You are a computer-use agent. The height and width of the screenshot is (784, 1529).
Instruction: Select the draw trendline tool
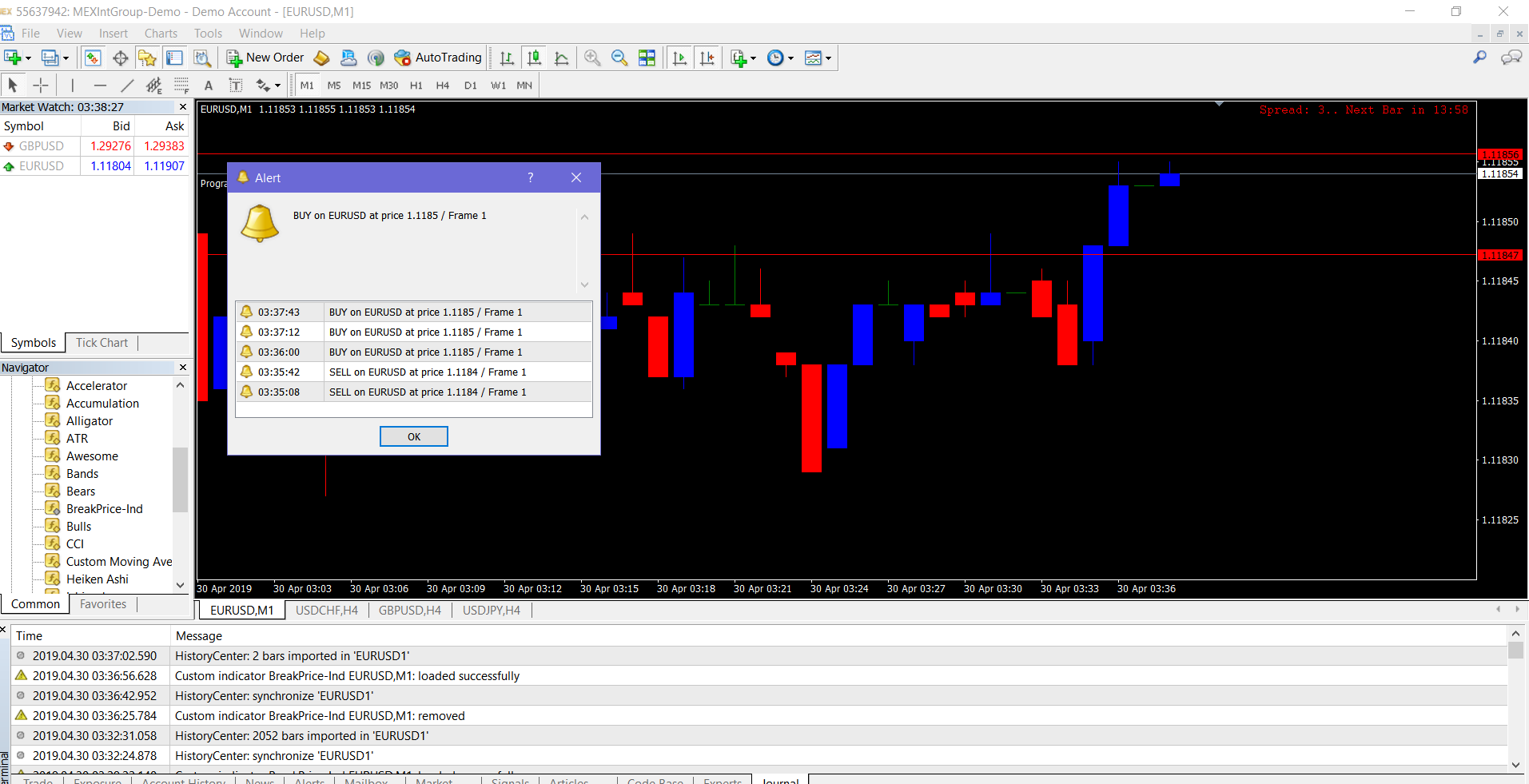click(x=127, y=86)
